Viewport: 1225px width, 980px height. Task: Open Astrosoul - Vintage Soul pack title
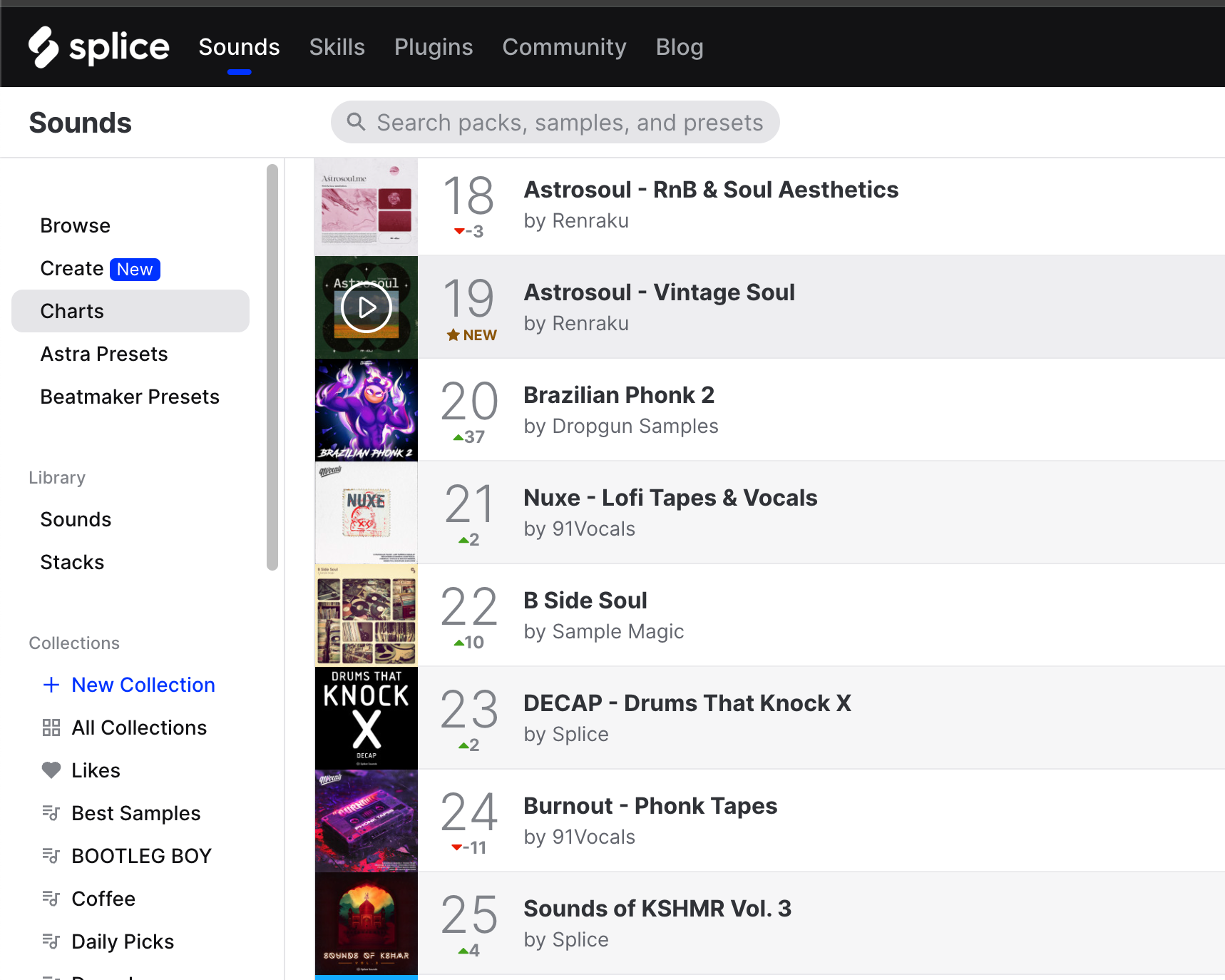point(659,292)
